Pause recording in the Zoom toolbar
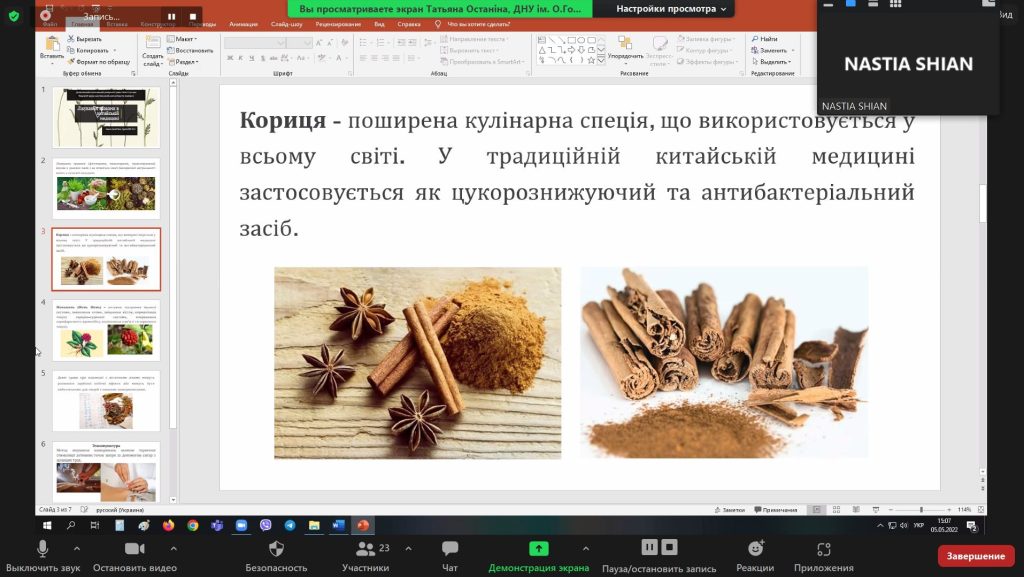1024x577 pixels. pyautogui.click(x=649, y=547)
